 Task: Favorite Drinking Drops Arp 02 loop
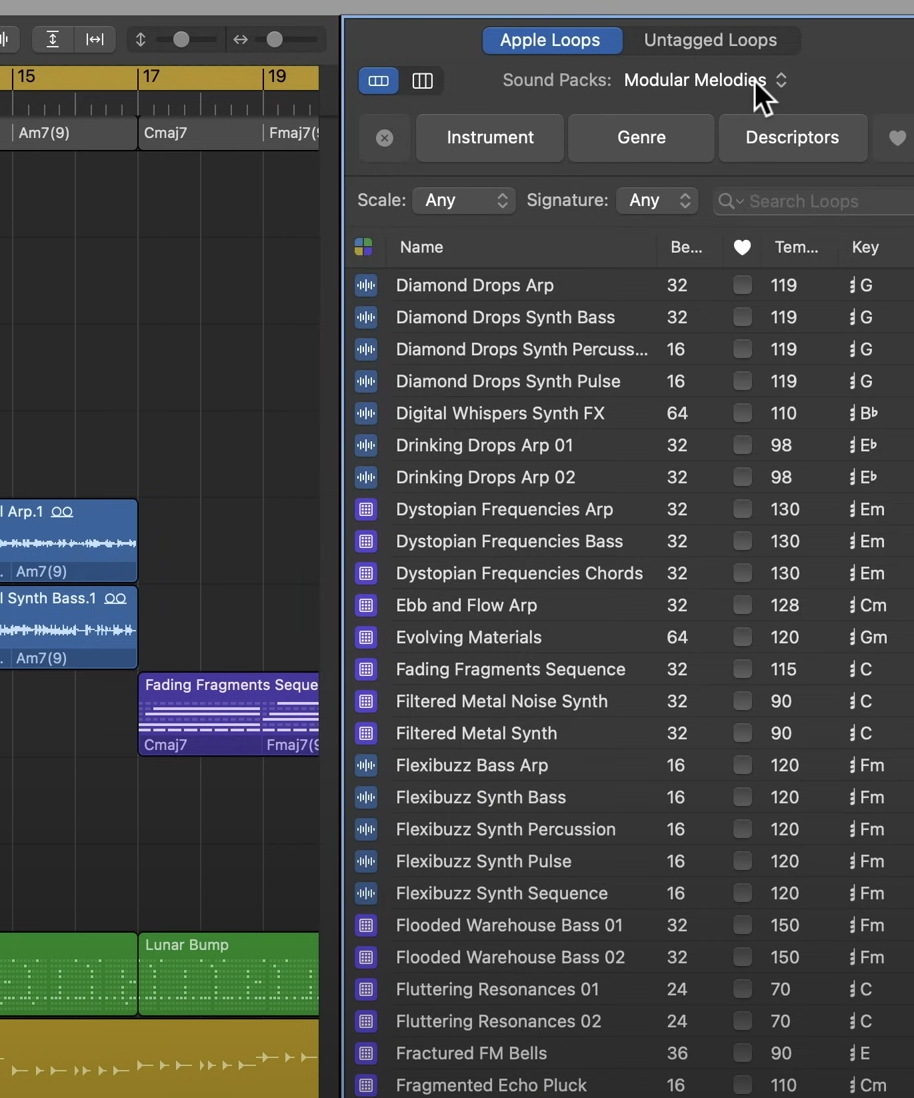coord(742,477)
